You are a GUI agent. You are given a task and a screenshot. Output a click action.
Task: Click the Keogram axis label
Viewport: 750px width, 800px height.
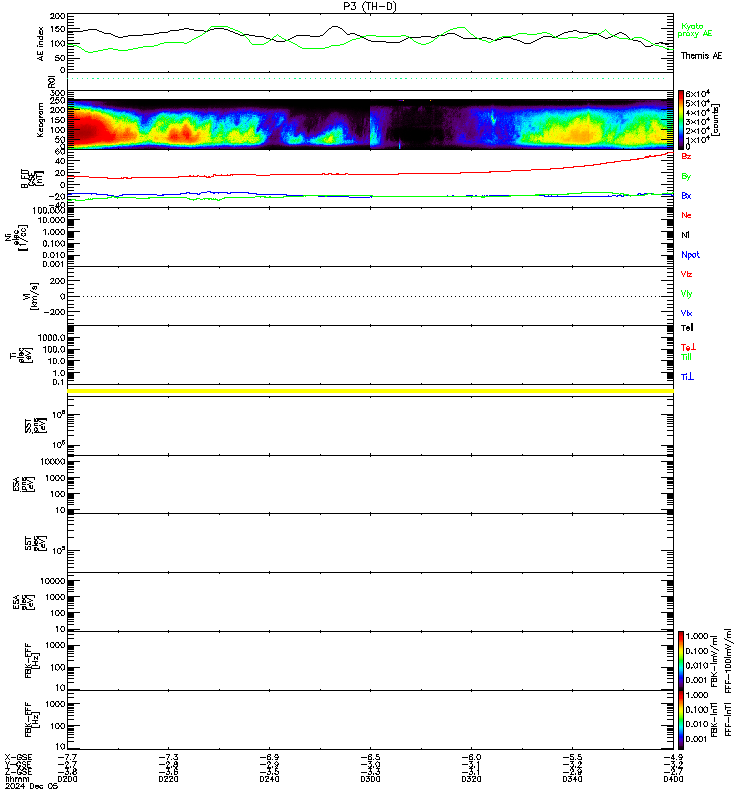[40, 120]
